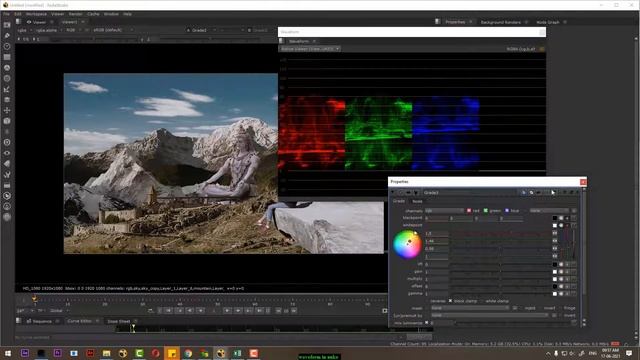The height and width of the screenshot is (360, 640).
Task: Switch to the Background Renders tab
Action: coord(500,22)
